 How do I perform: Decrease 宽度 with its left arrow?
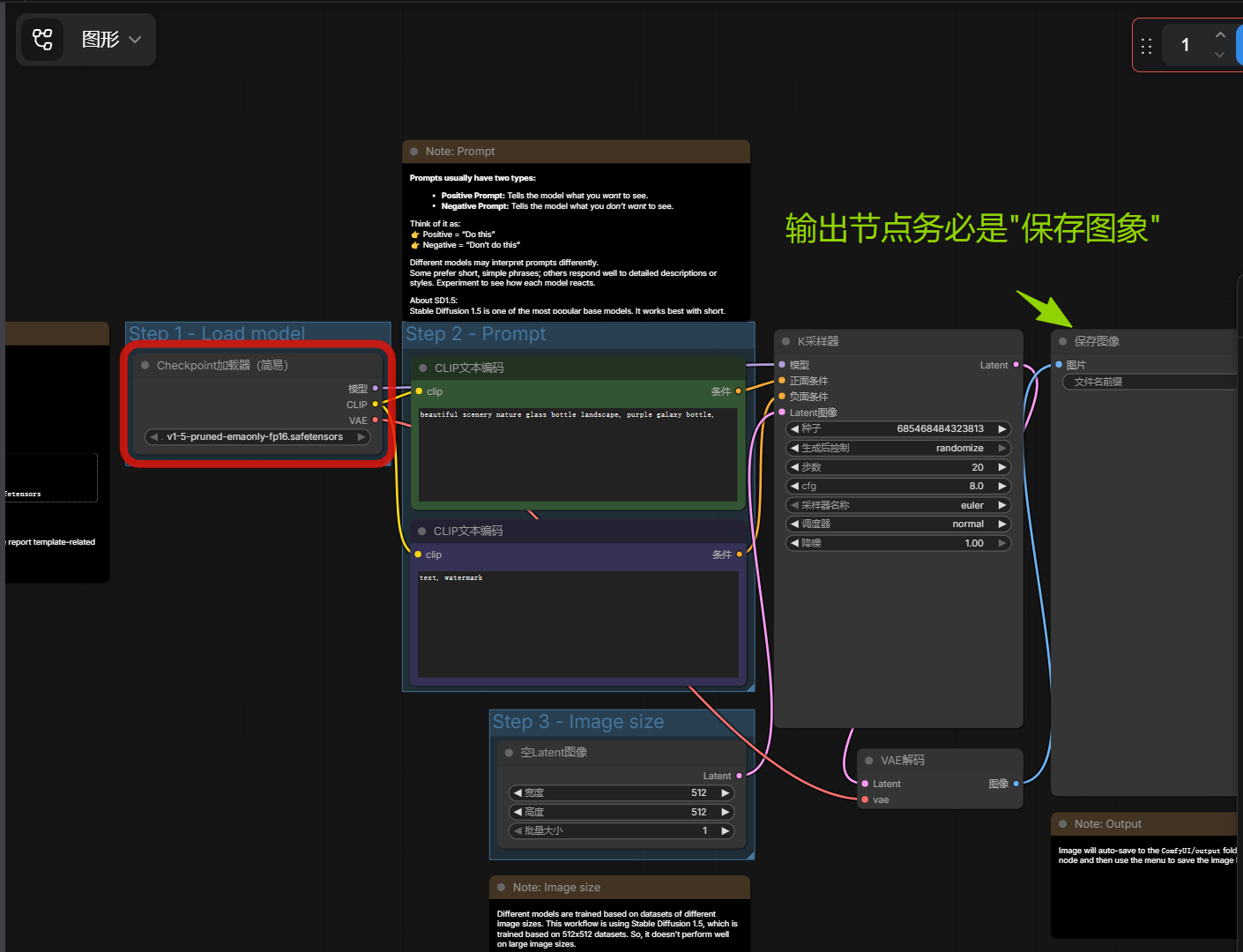pyautogui.click(x=517, y=792)
